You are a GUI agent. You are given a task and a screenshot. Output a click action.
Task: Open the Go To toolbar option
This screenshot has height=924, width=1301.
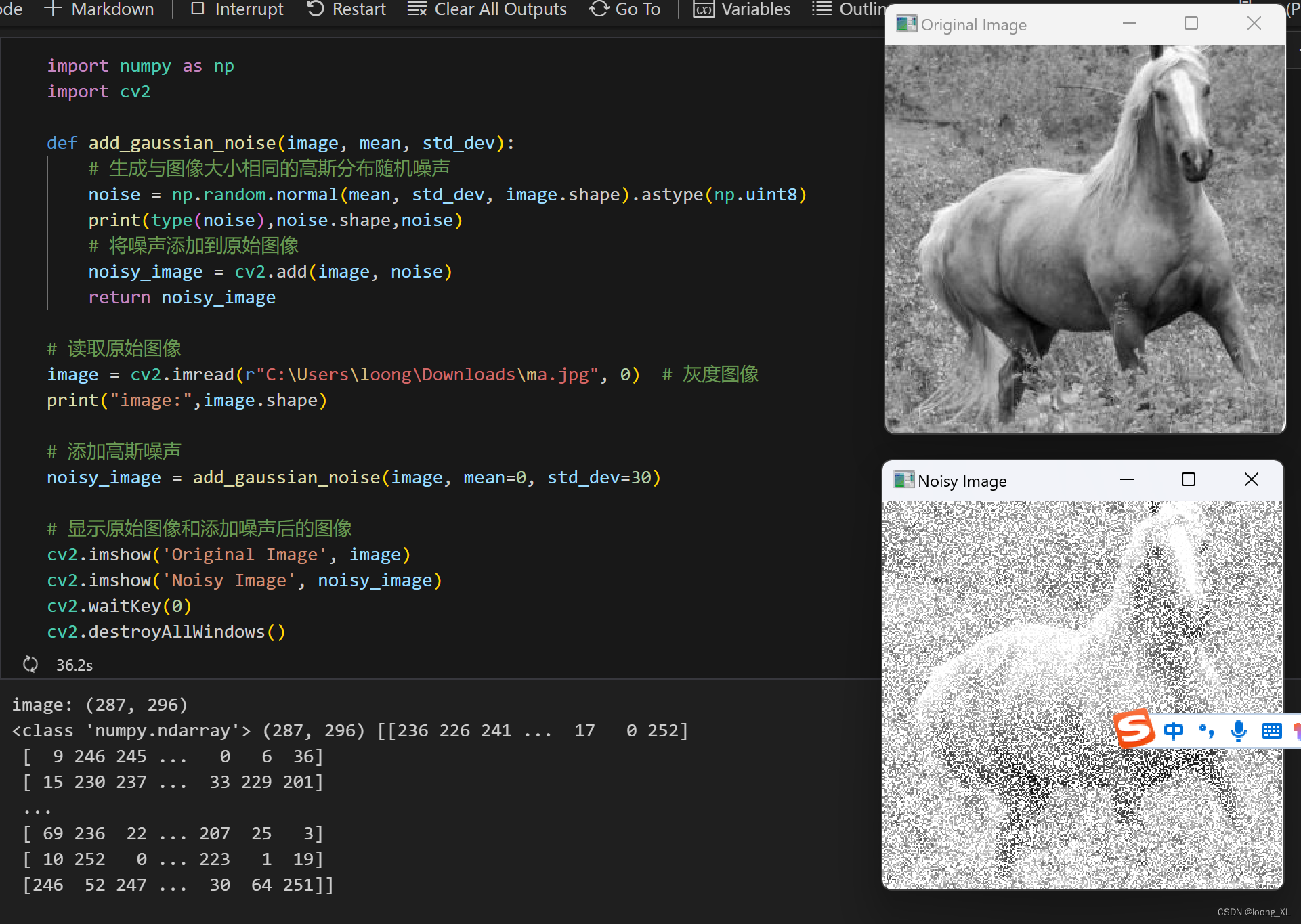(624, 9)
